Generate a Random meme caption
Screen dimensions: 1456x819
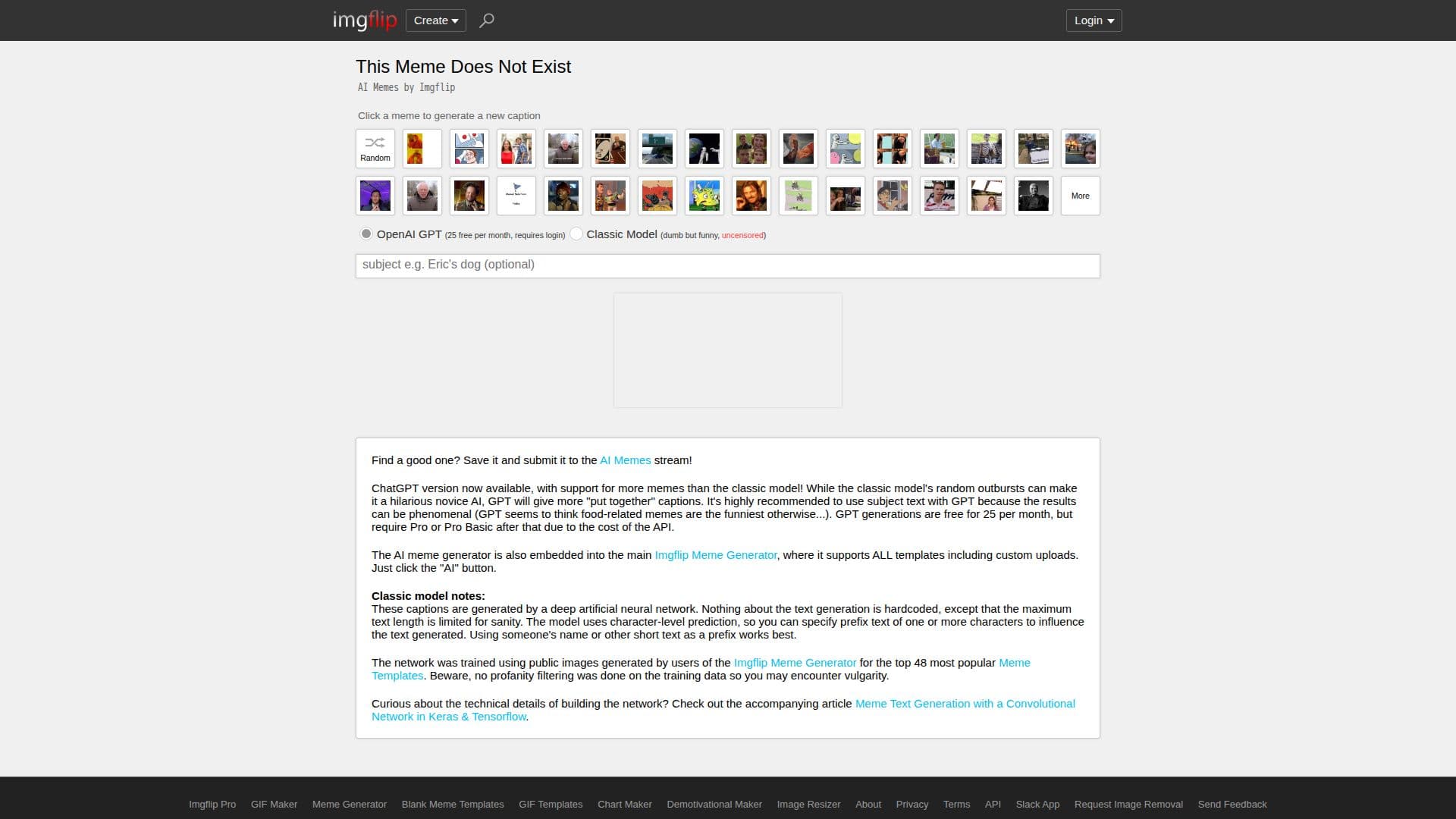375,149
